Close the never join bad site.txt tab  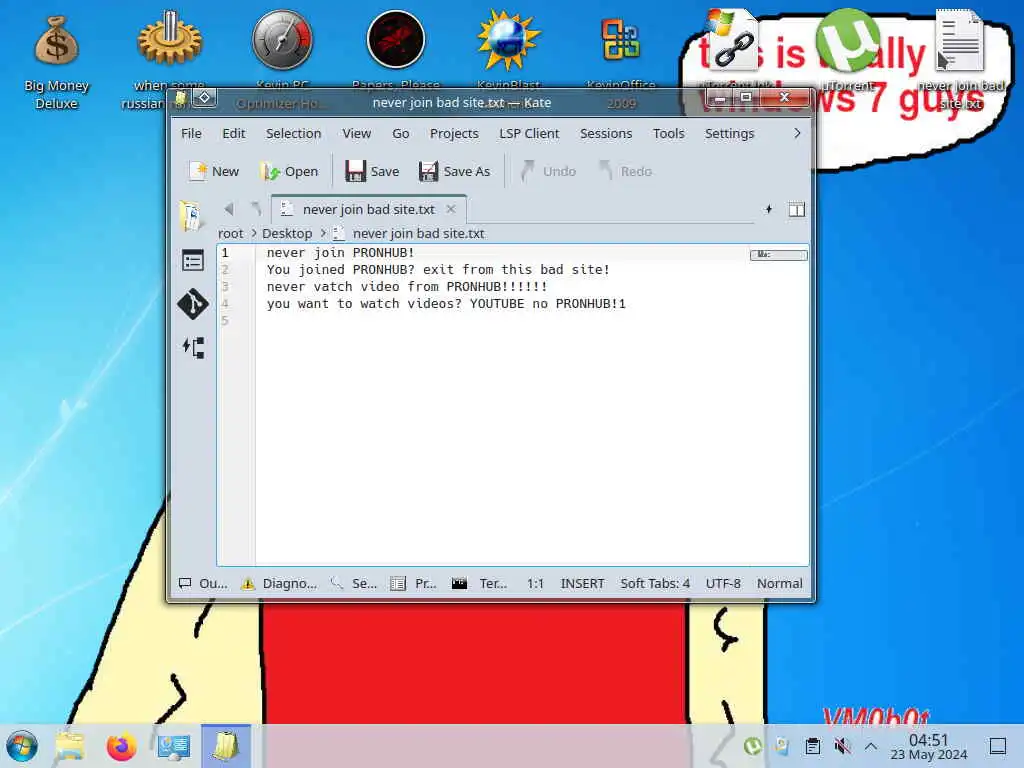point(451,209)
